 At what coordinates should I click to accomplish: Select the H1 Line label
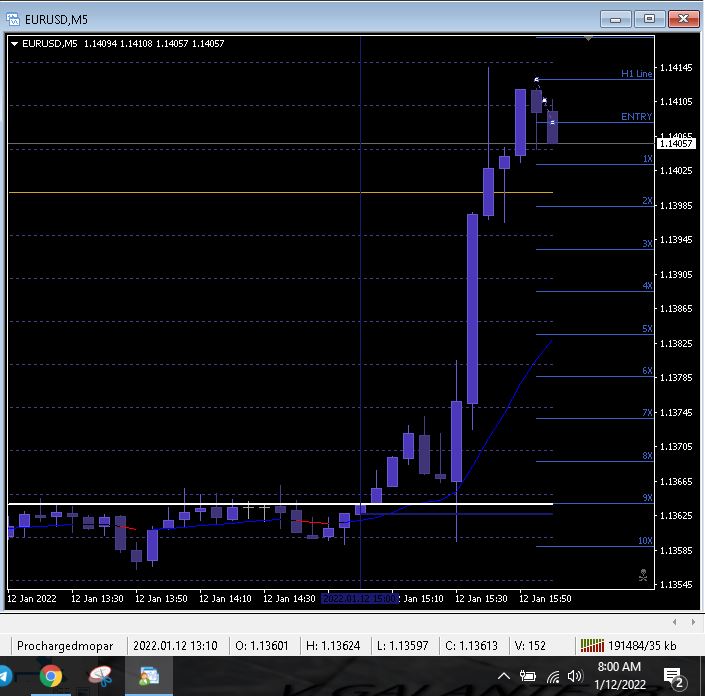click(636, 74)
